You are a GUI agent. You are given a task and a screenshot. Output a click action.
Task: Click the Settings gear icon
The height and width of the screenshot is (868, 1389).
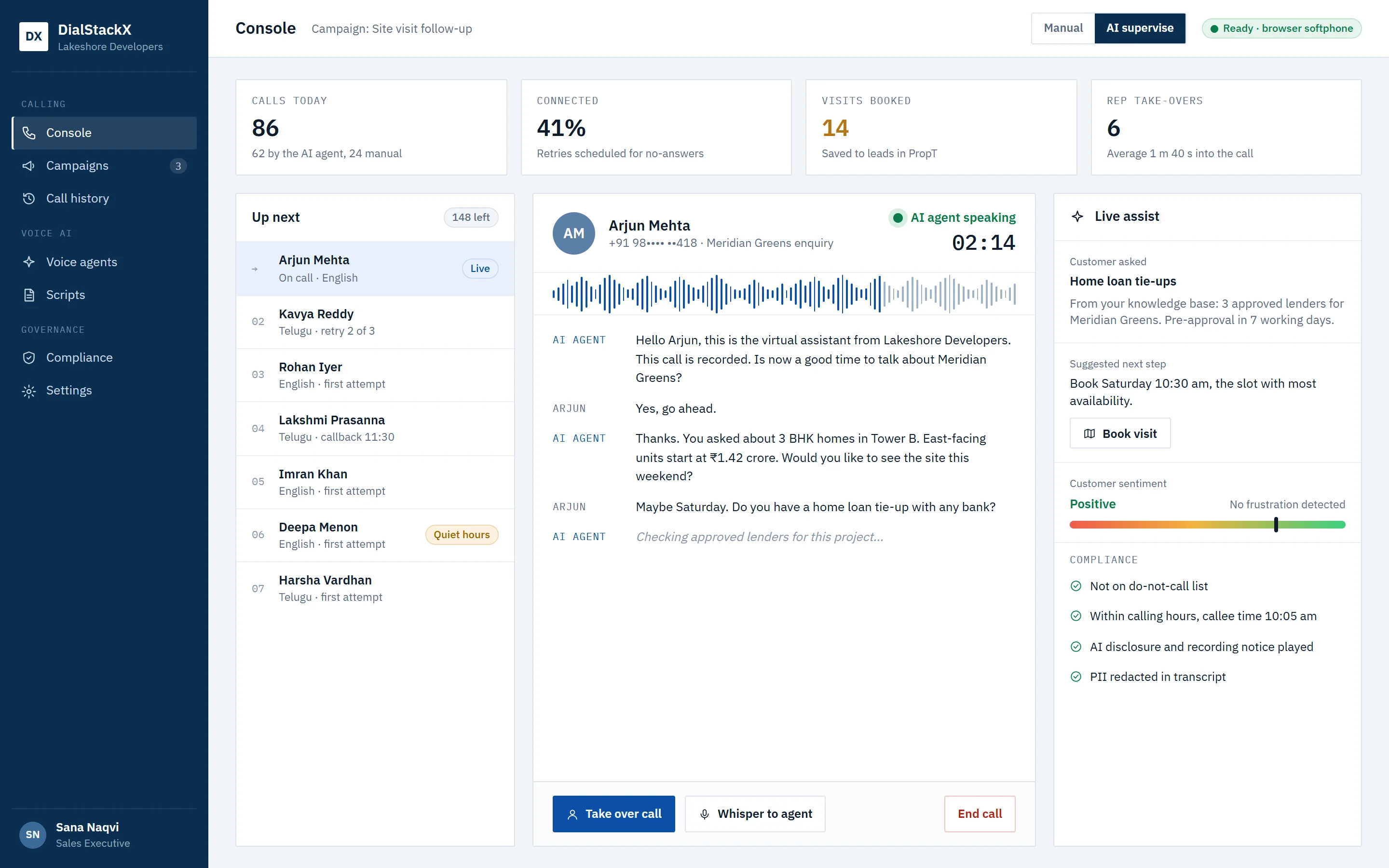point(29,391)
